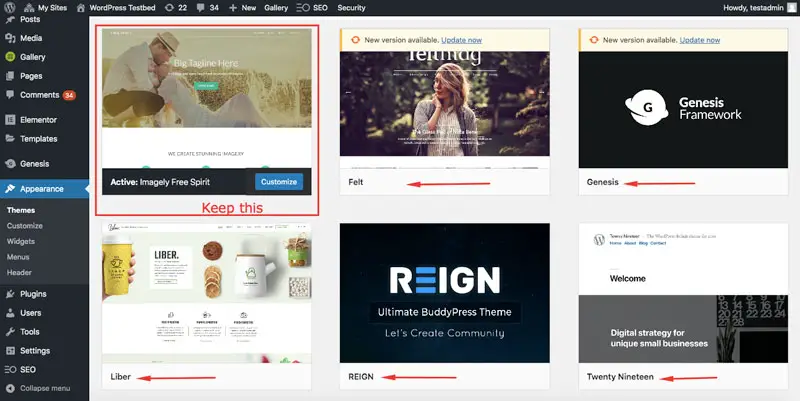Select Widgets submenu item

click(21, 241)
